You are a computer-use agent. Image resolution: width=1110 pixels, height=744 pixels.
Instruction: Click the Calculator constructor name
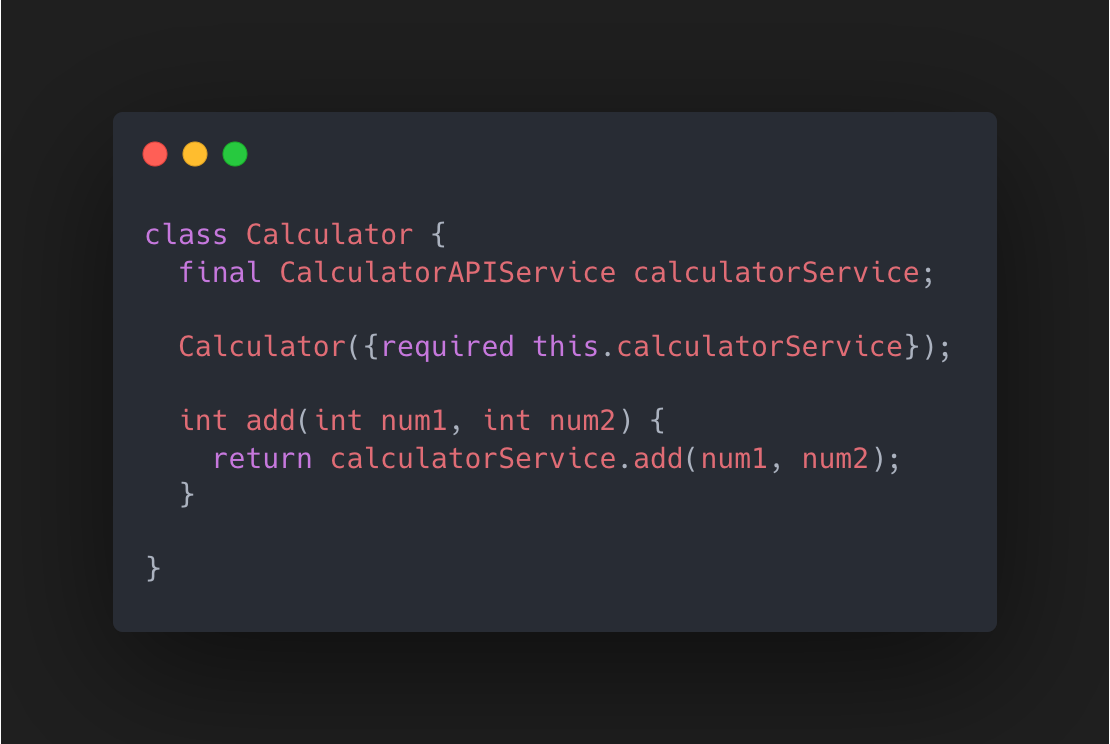click(263, 347)
